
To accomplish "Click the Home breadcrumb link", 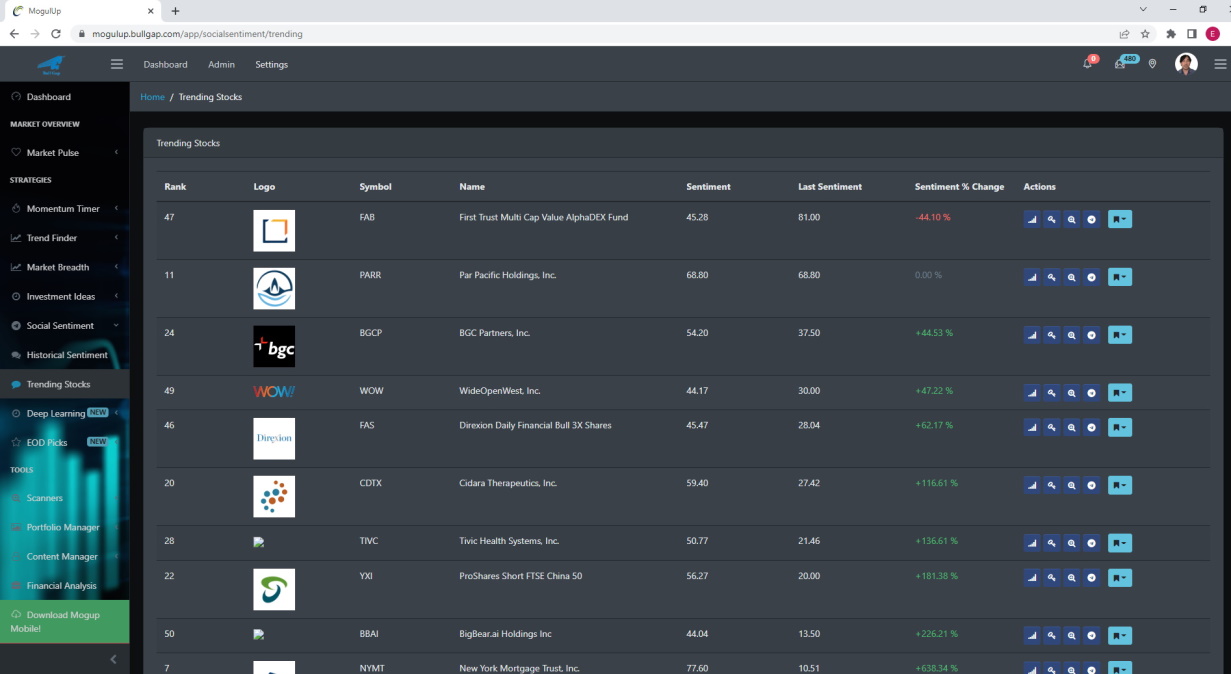I will coord(152,97).
